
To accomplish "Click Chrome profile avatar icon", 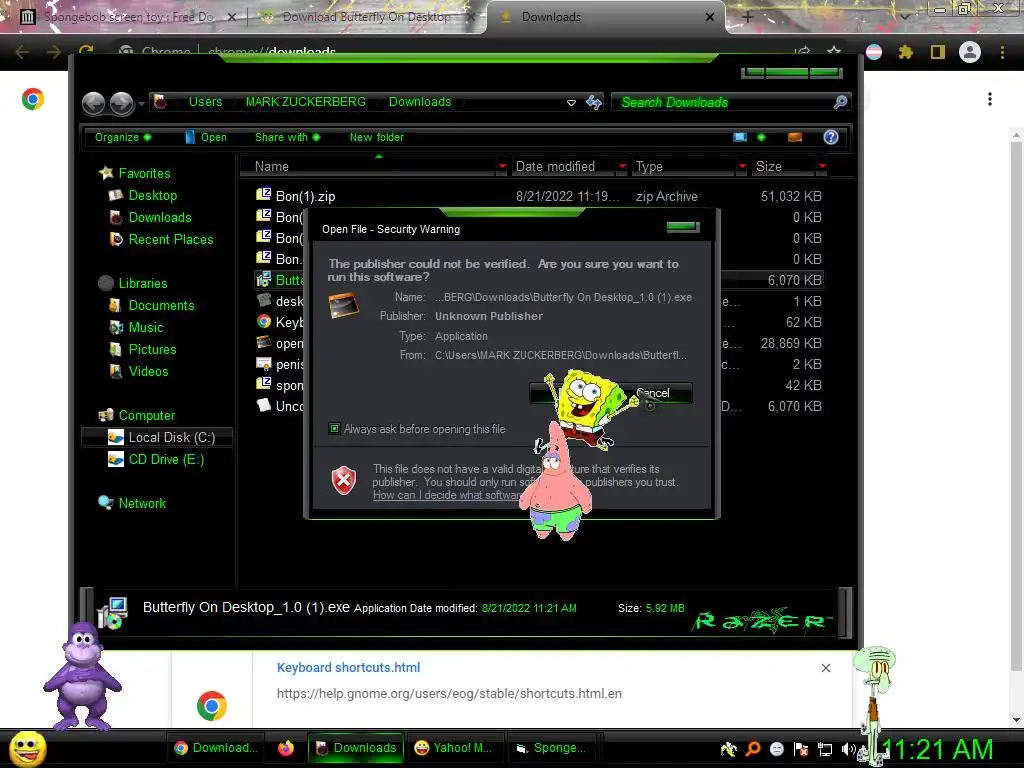I will pos(970,52).
